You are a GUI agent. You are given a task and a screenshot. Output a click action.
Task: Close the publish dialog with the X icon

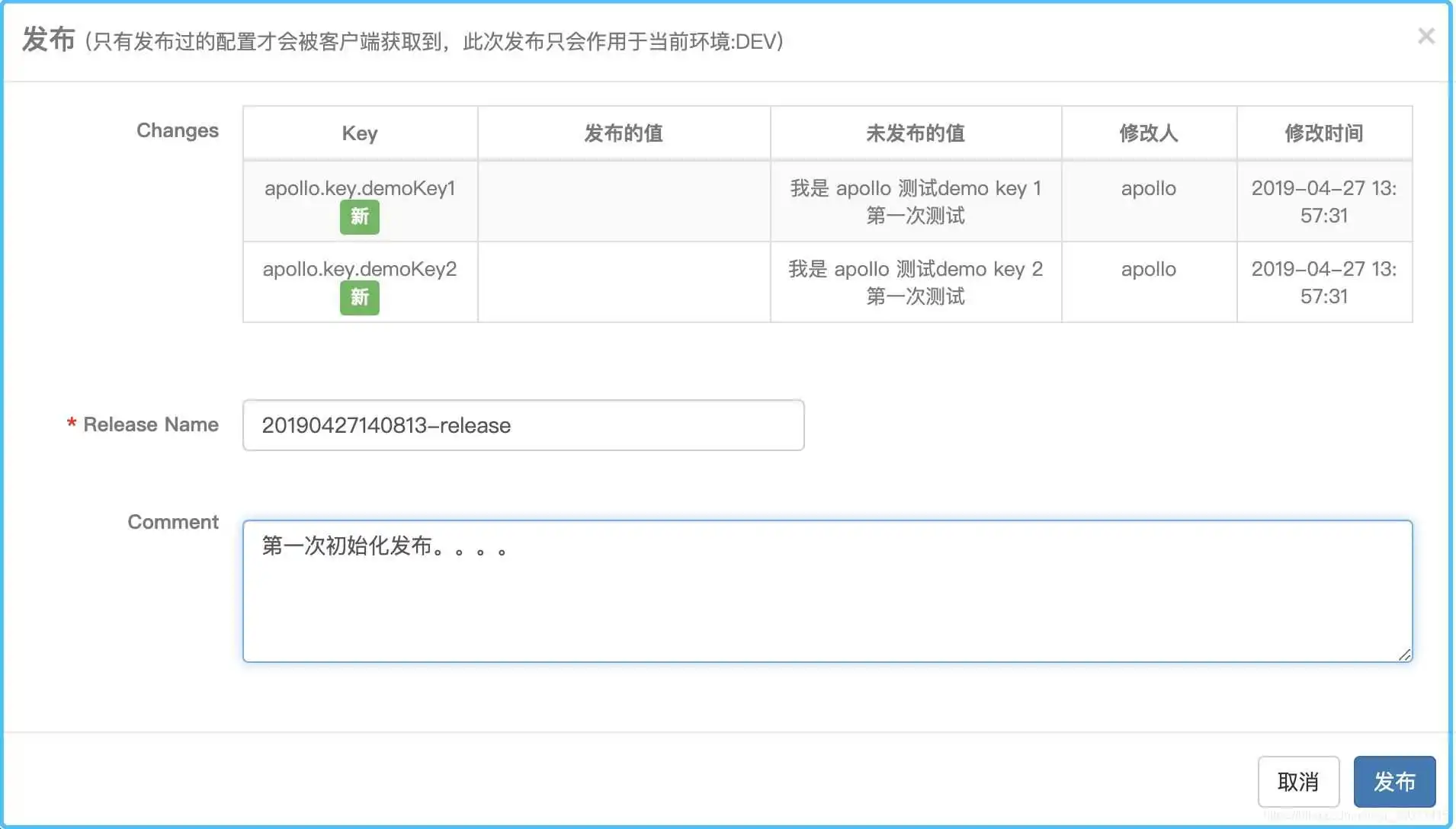point(1426,37)
